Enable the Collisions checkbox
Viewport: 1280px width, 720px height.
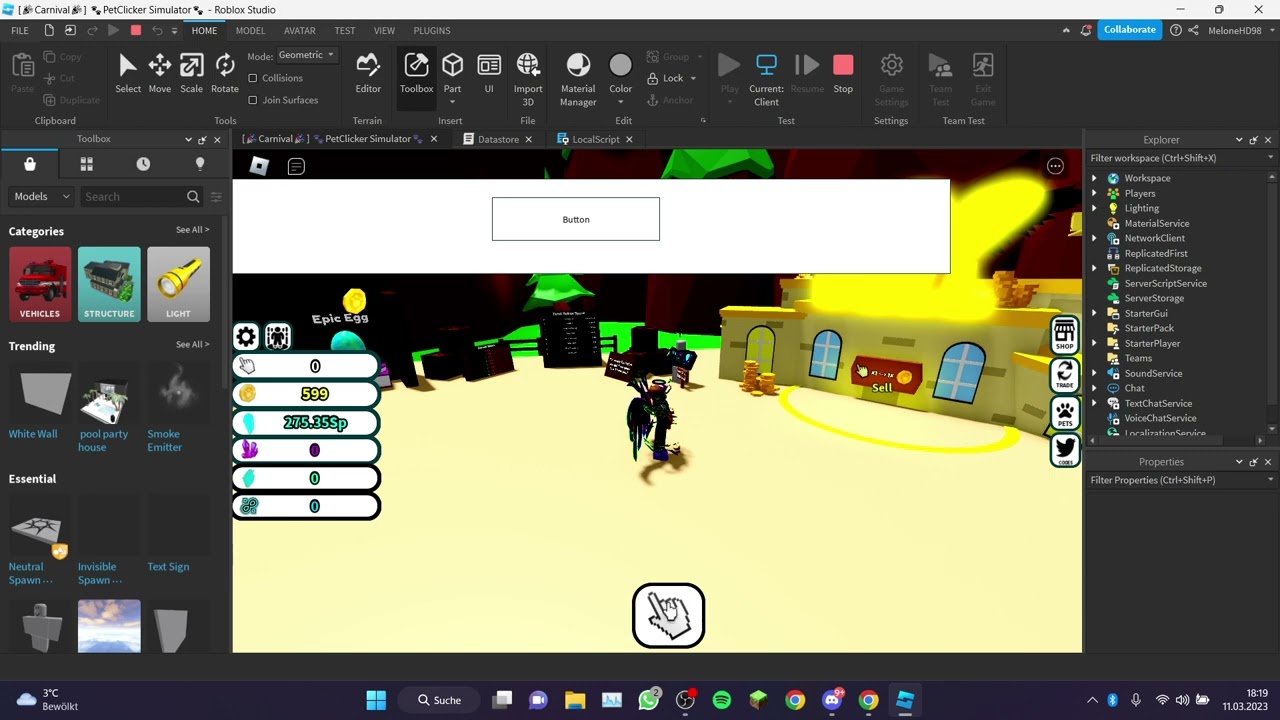[253, 78]
